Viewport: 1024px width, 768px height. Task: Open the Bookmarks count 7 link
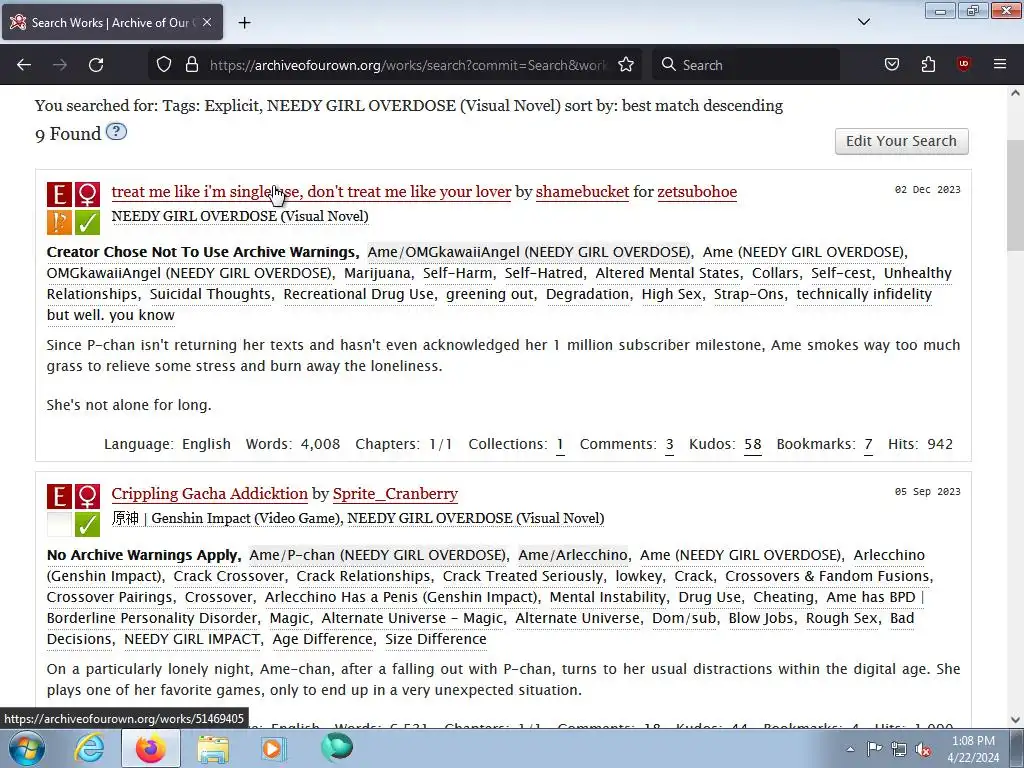[x=868, y=444]
